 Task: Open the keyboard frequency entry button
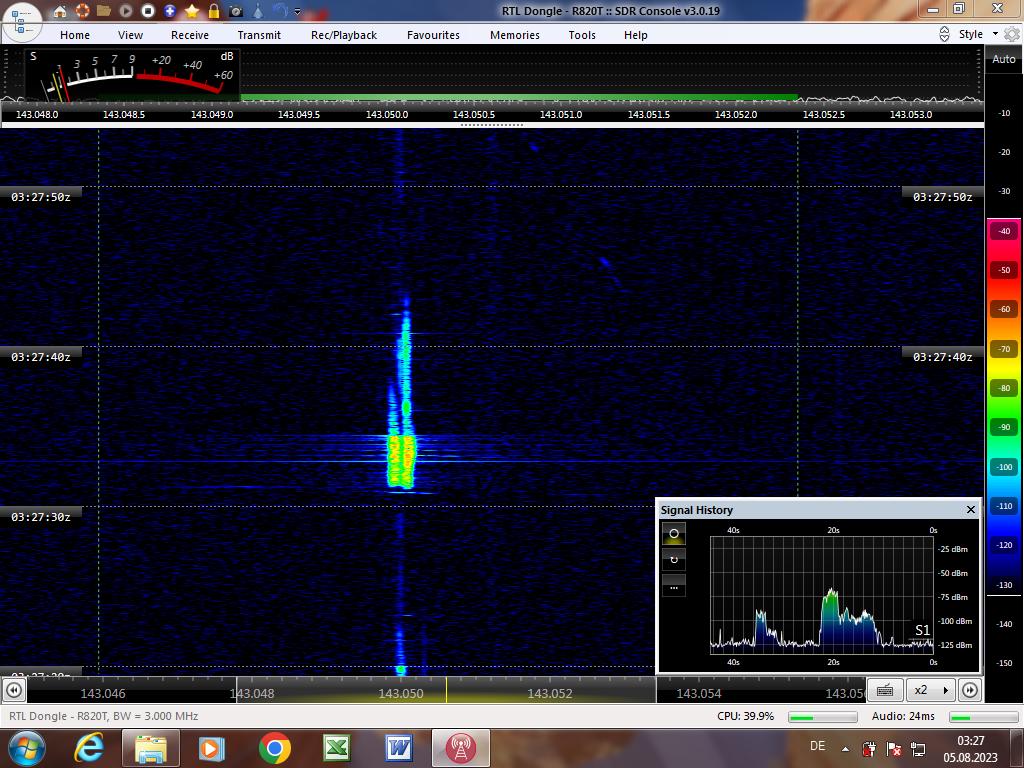pyautogui.click(x=885, y=690)
